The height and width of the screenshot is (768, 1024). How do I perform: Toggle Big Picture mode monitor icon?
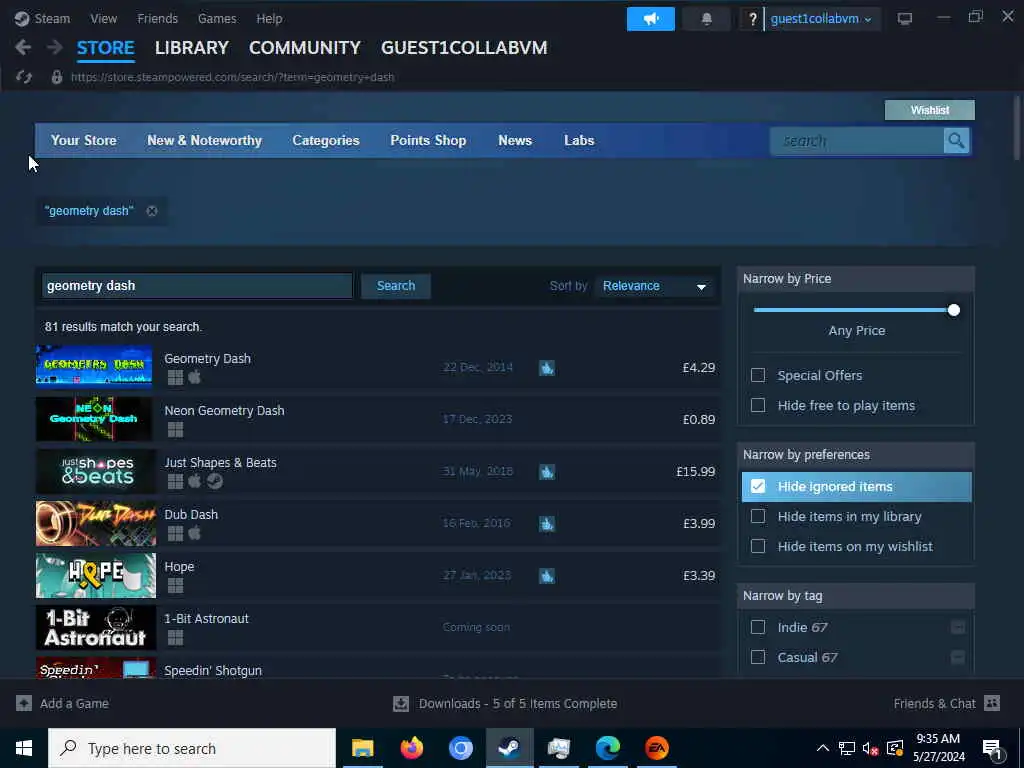coord(904,18)
